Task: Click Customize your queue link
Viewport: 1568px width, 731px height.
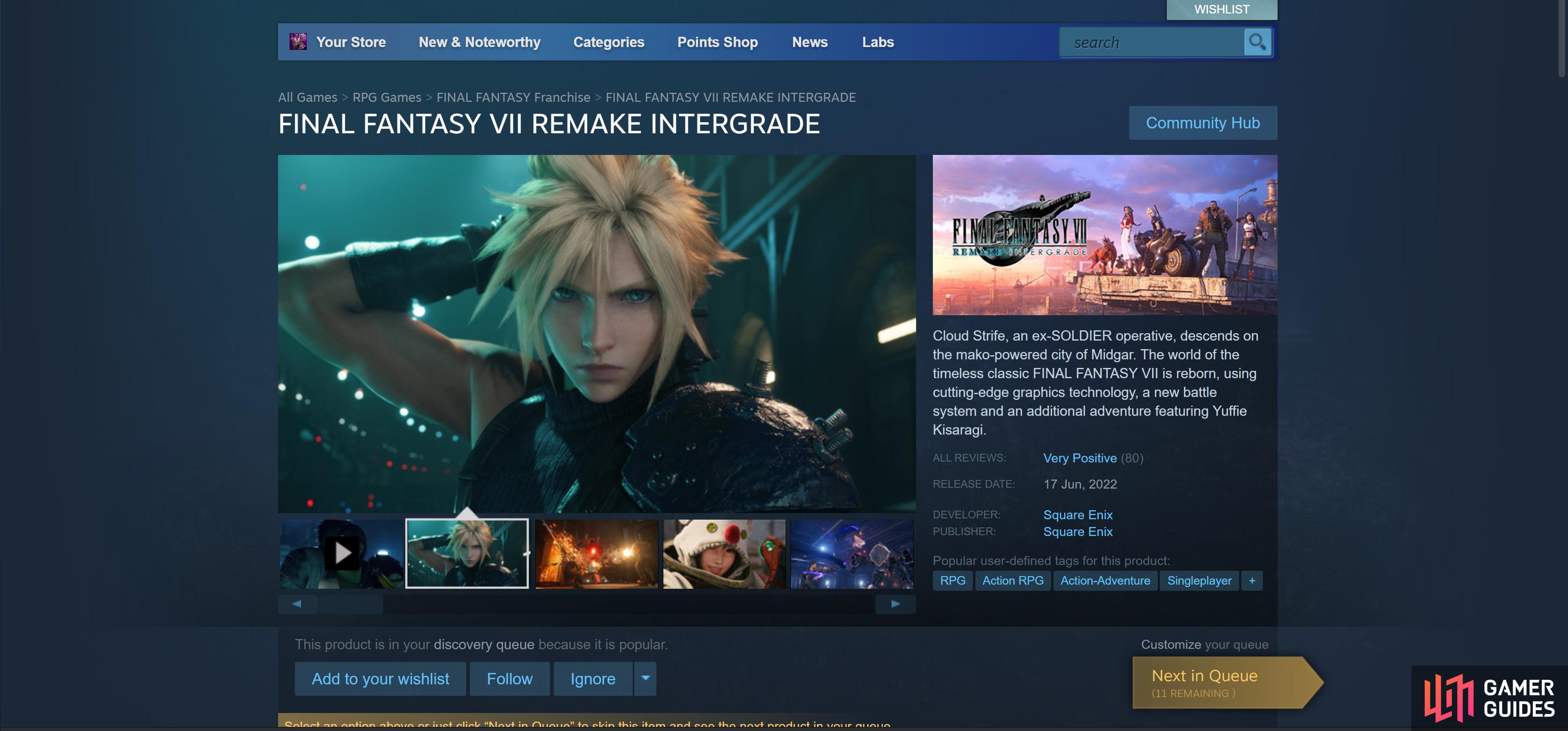Action: (x=1204, y=645)
